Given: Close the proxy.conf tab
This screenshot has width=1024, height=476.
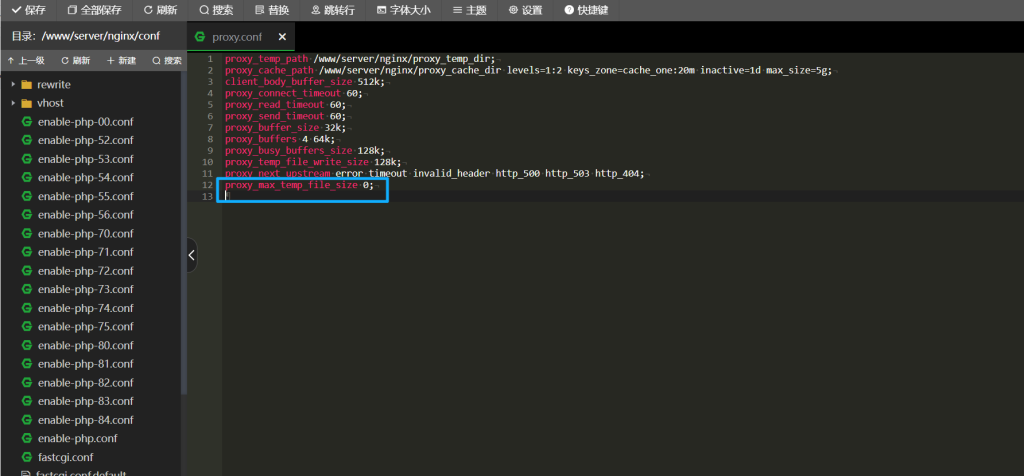Looking at the screenshot, I should point(282,37).
